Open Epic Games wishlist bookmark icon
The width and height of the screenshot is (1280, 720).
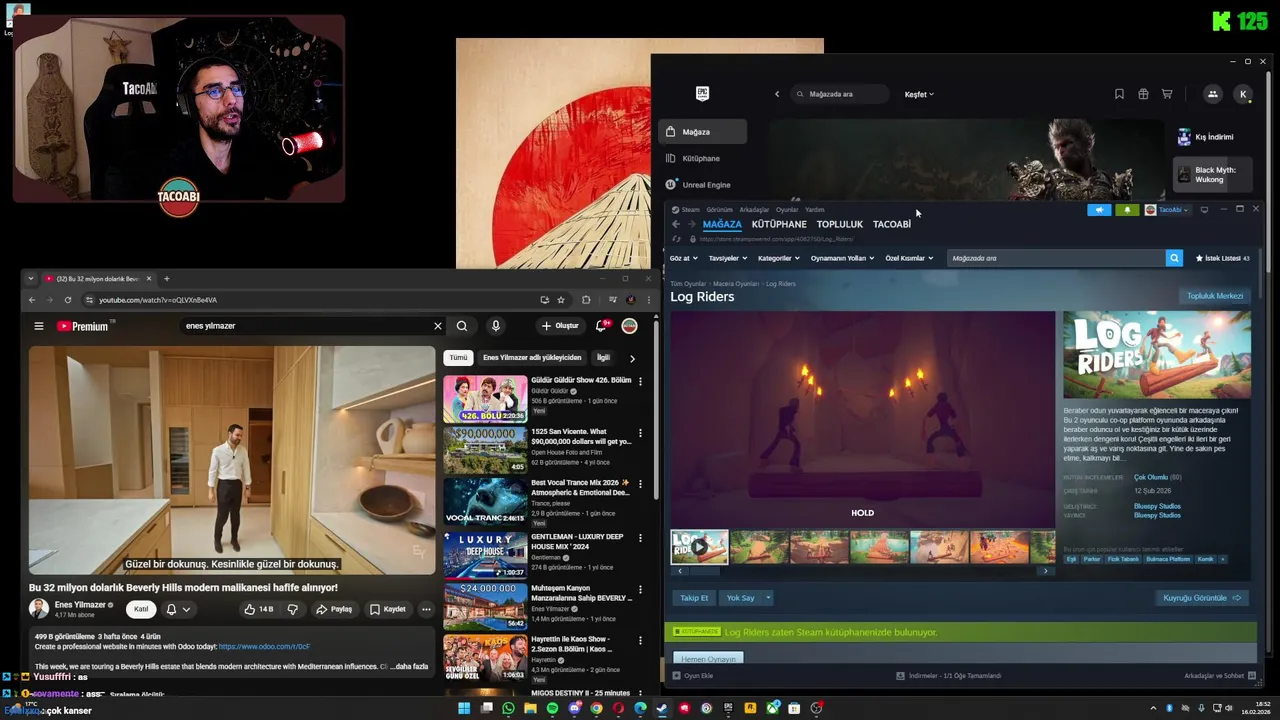tap(1119, 94)
